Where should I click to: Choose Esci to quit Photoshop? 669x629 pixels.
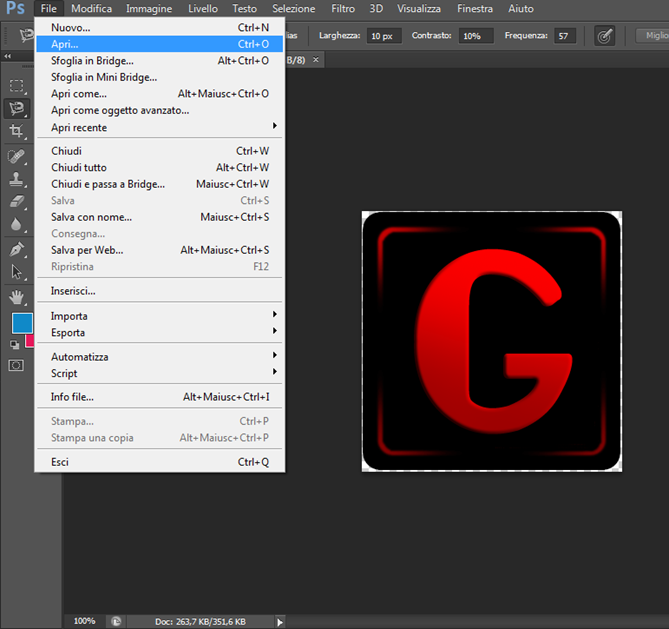pyautogui.click(x=159, y=462)
